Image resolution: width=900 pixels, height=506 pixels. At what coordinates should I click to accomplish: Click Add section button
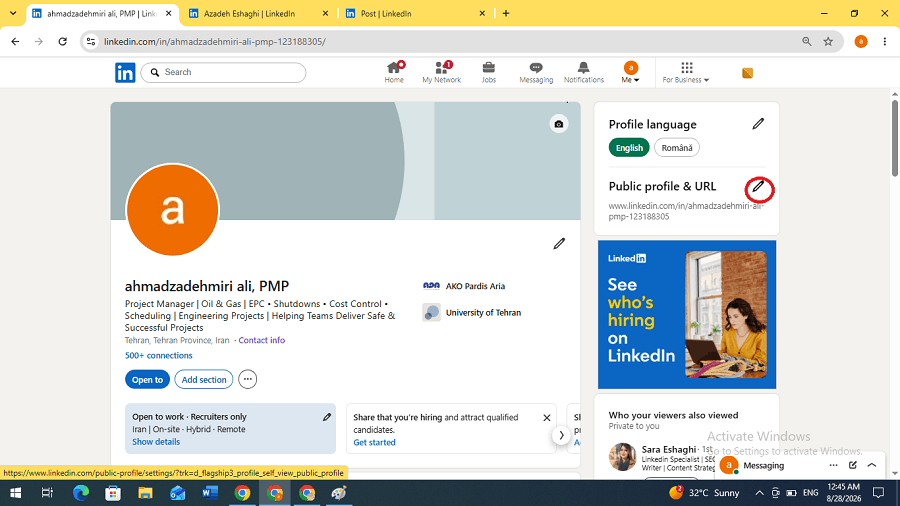coord(204,380)
